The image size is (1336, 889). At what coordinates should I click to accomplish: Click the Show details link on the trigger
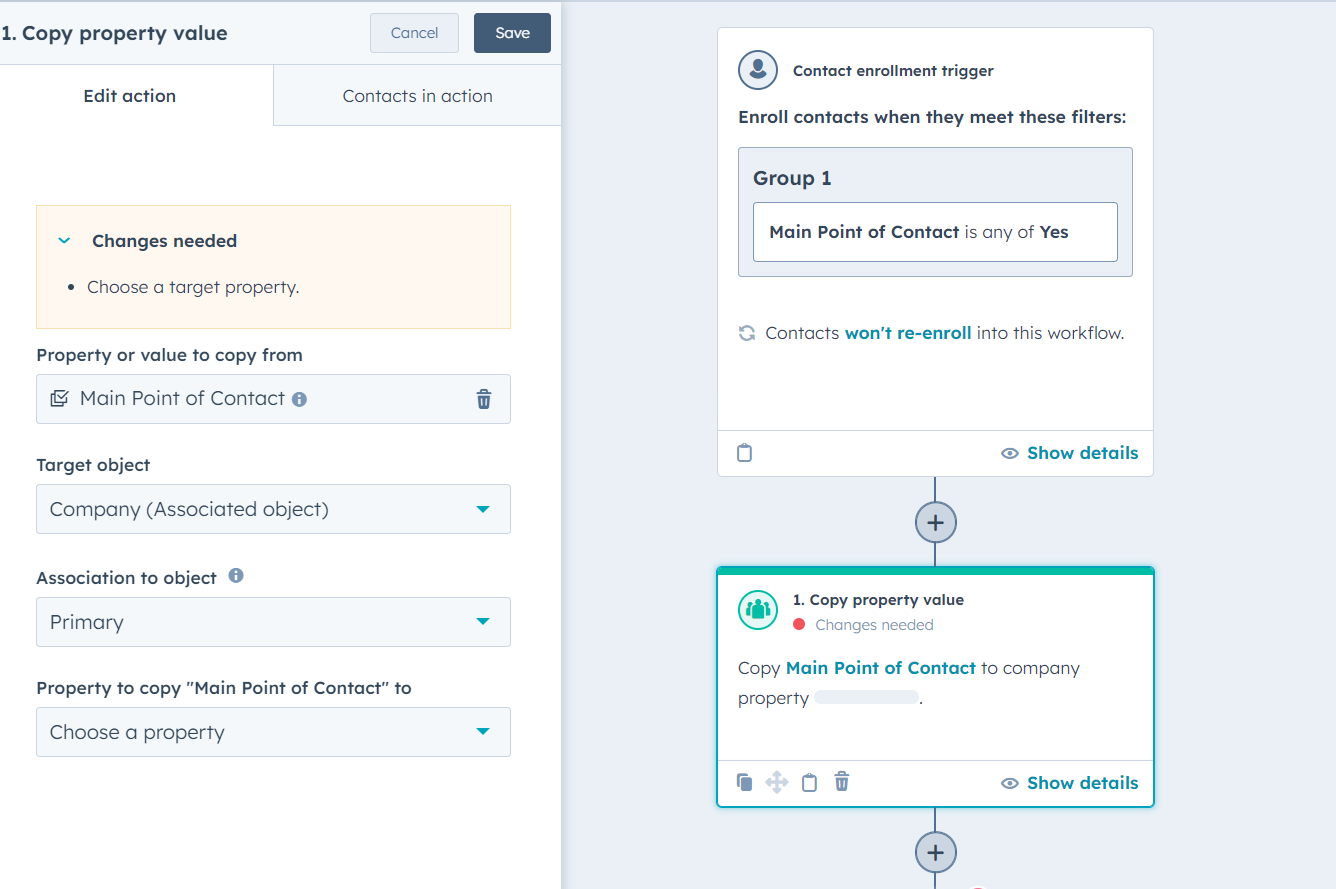click(x=1082, y=453)
